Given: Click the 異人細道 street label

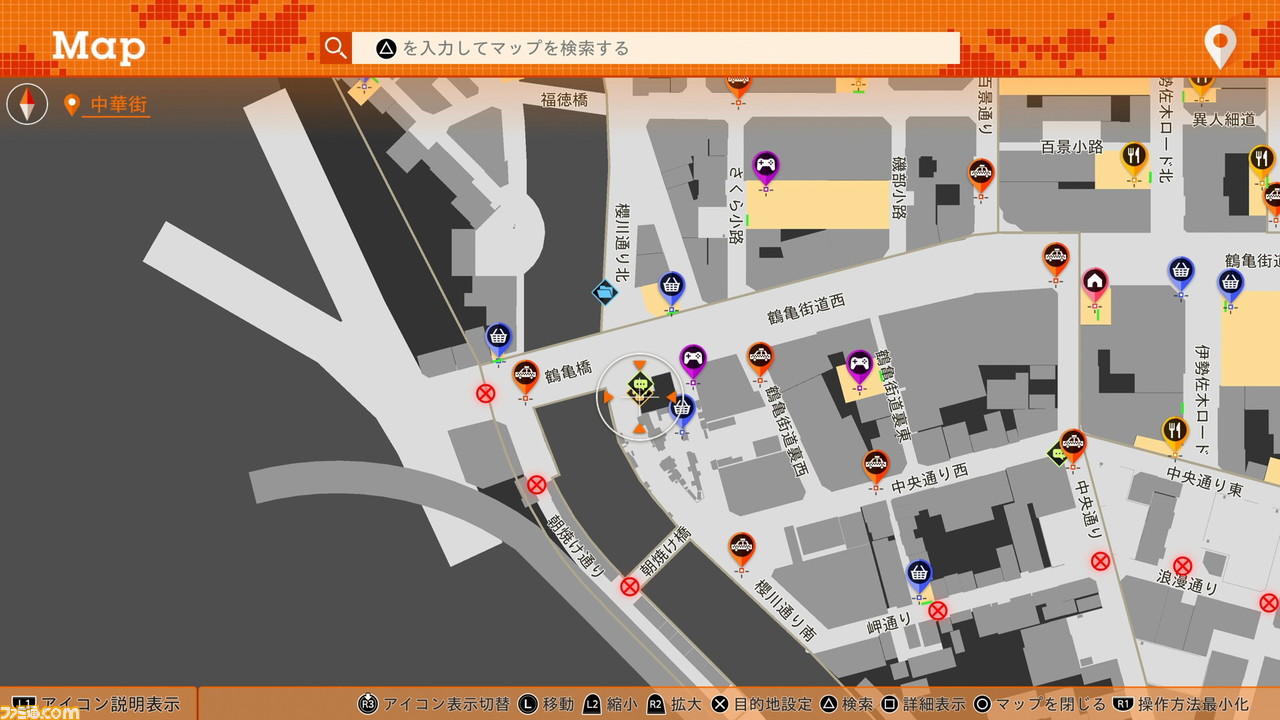Looking at the screenshot, I should pyautogui.click(x=1224, y=119).
